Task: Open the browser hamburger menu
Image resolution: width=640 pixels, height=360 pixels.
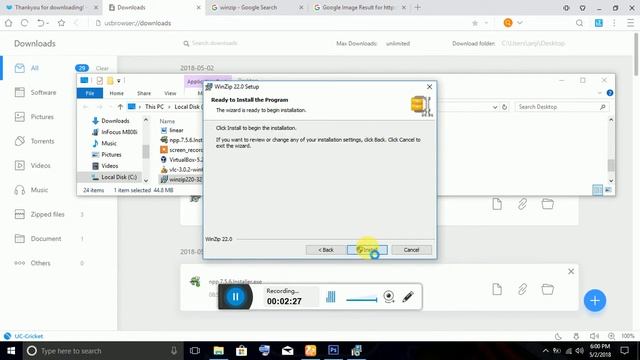Action: 630,23
